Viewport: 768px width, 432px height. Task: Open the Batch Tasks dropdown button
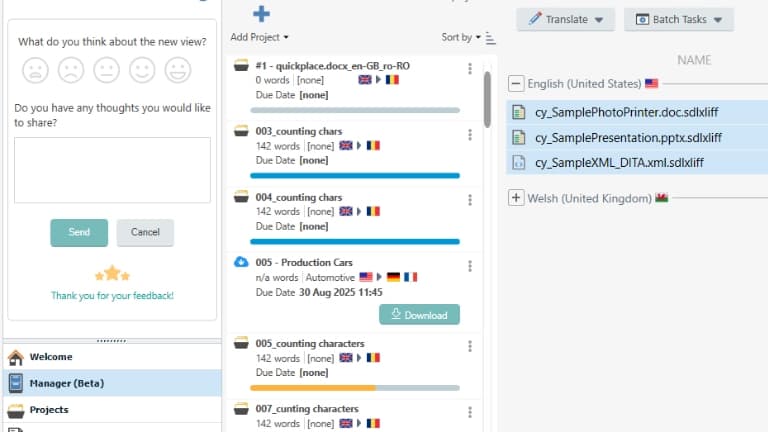[x=679, y=20]
